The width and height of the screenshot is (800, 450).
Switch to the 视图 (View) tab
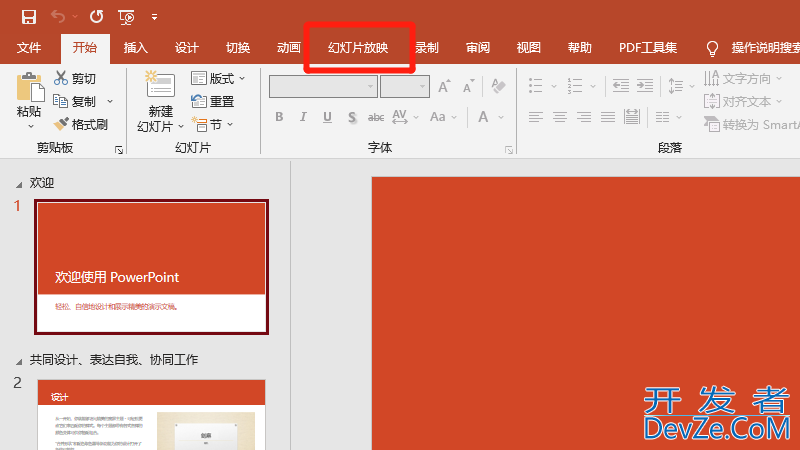coord(529,48)
